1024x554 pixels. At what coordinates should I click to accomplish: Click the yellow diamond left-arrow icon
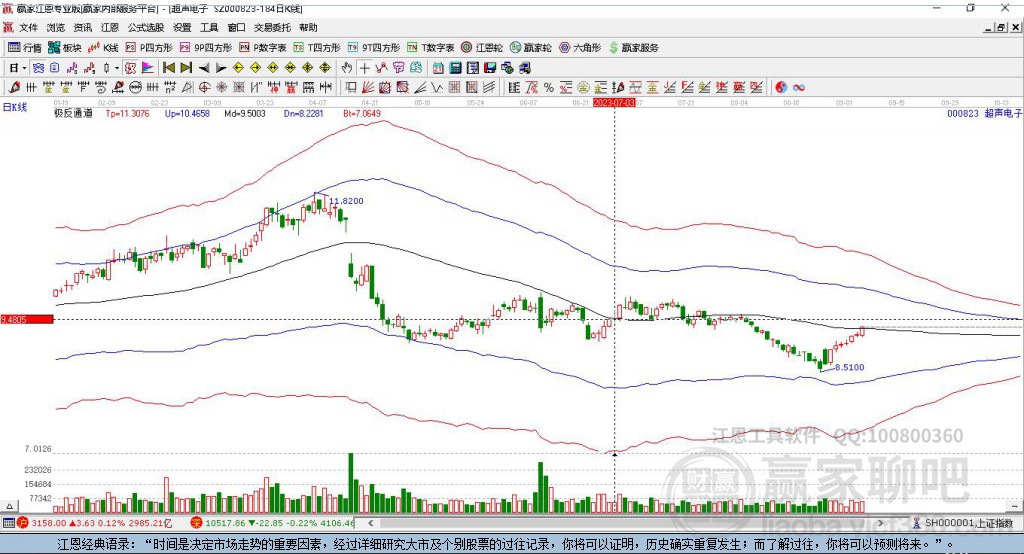click(238, 68)
